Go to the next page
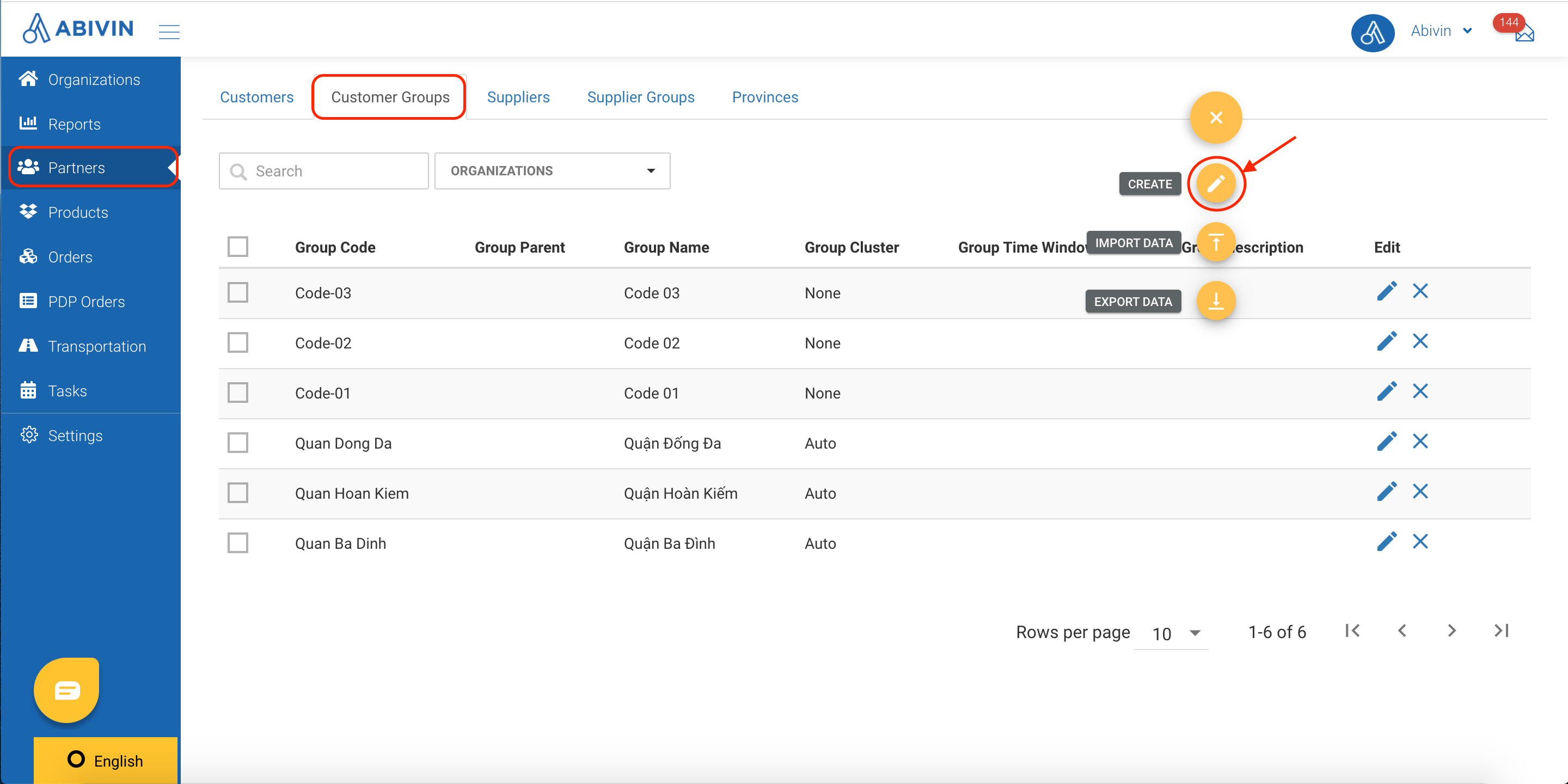Viewport: 1568px width, 784px height. click(1451, 631)
